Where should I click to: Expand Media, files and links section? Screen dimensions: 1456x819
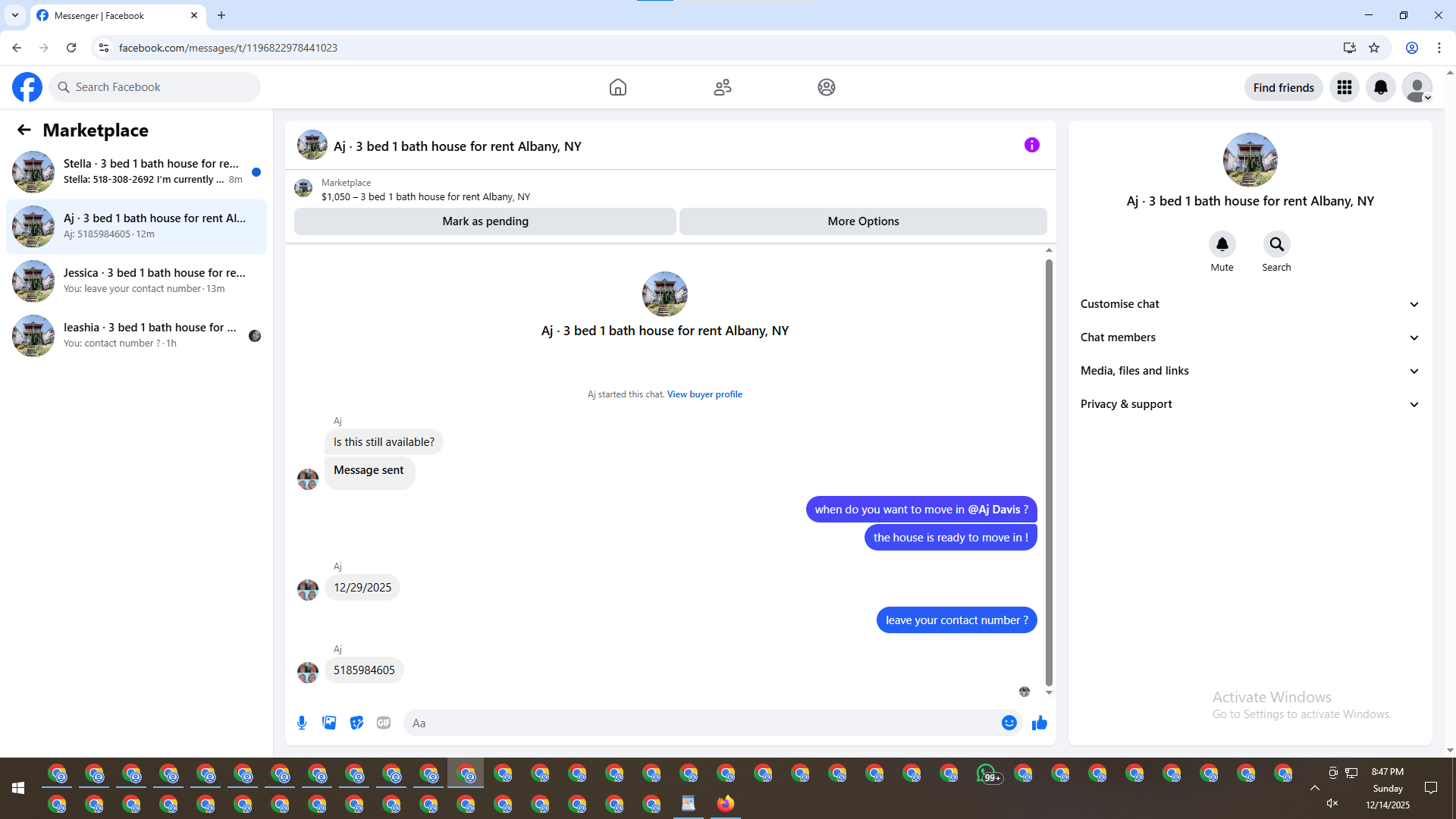[1249, 371]
